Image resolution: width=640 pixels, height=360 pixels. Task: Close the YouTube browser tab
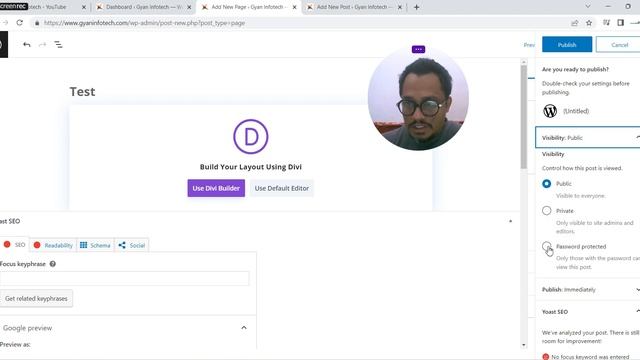(x=84, y=7)
